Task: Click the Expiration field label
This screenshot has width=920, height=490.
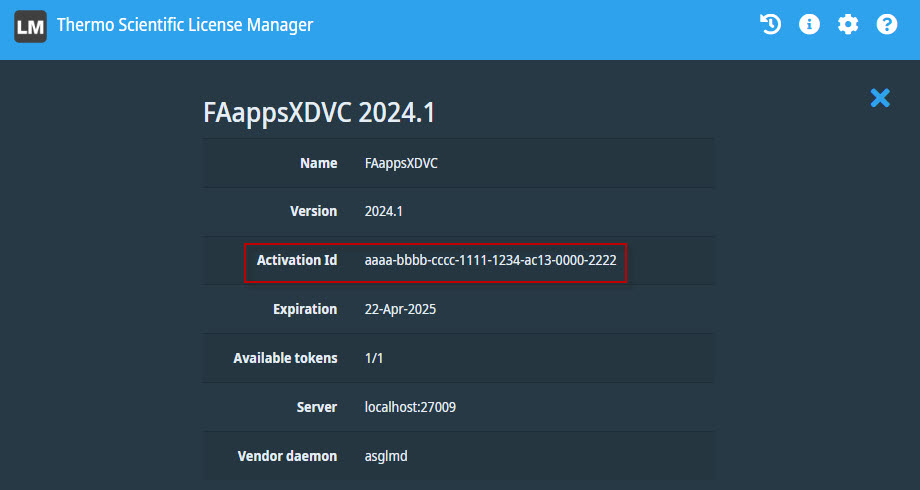Action: click(305, 309)
